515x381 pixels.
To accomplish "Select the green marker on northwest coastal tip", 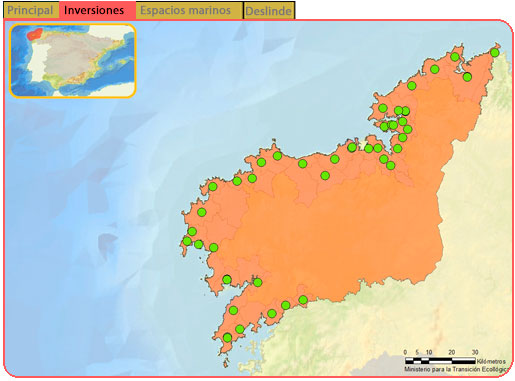I will tap(213, 186).
